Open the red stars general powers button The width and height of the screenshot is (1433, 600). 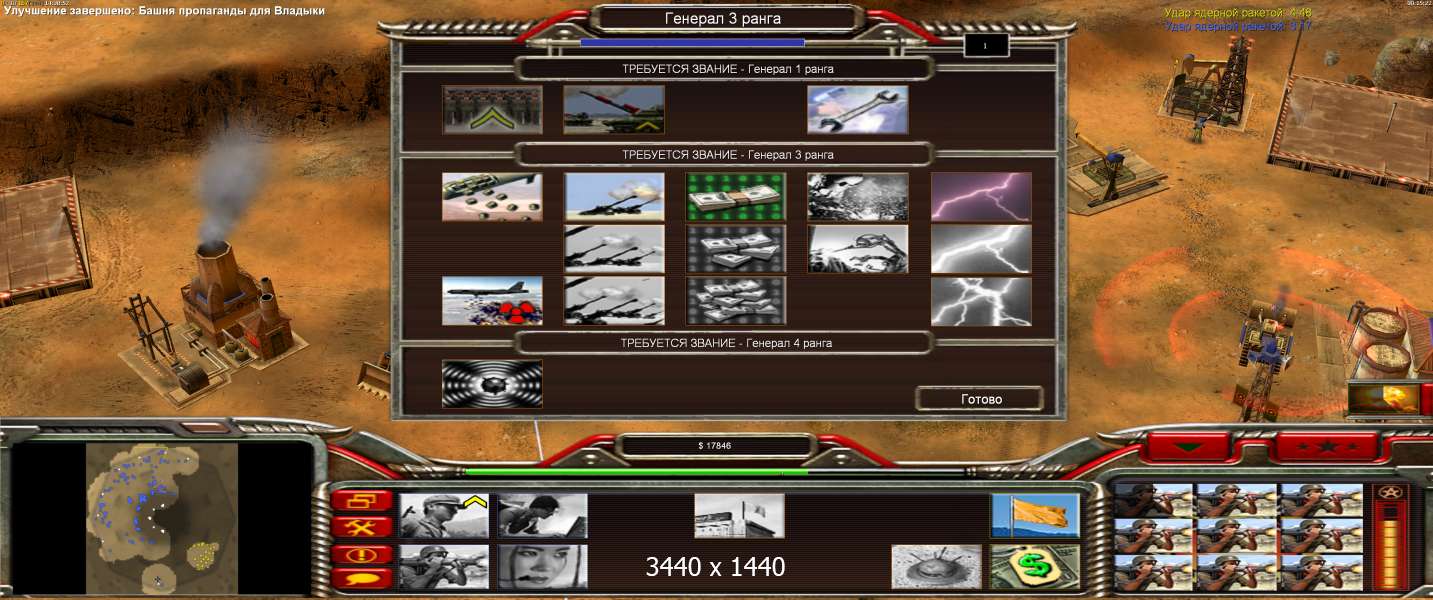click(1326, 446)
